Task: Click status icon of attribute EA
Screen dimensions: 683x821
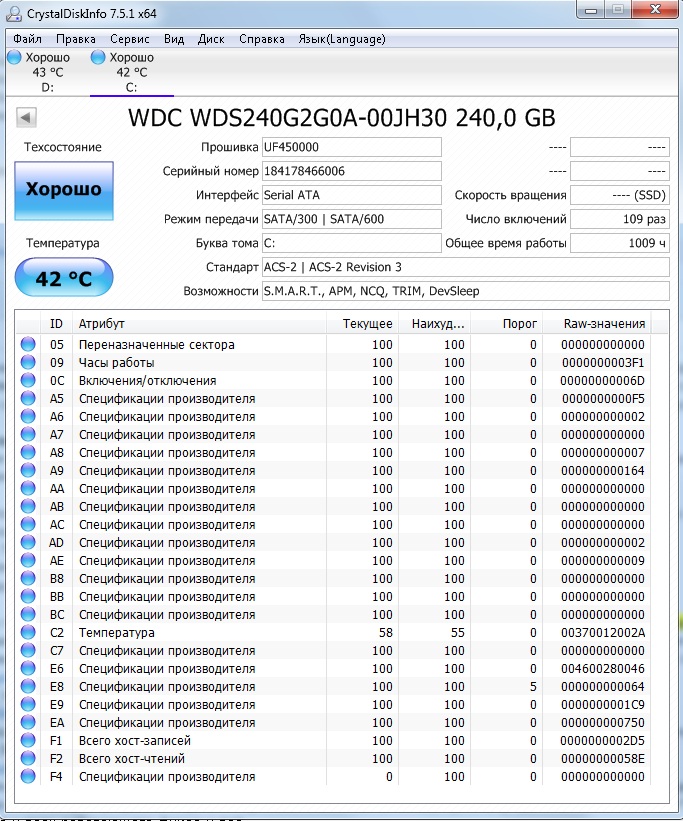Action: (28, 722)
